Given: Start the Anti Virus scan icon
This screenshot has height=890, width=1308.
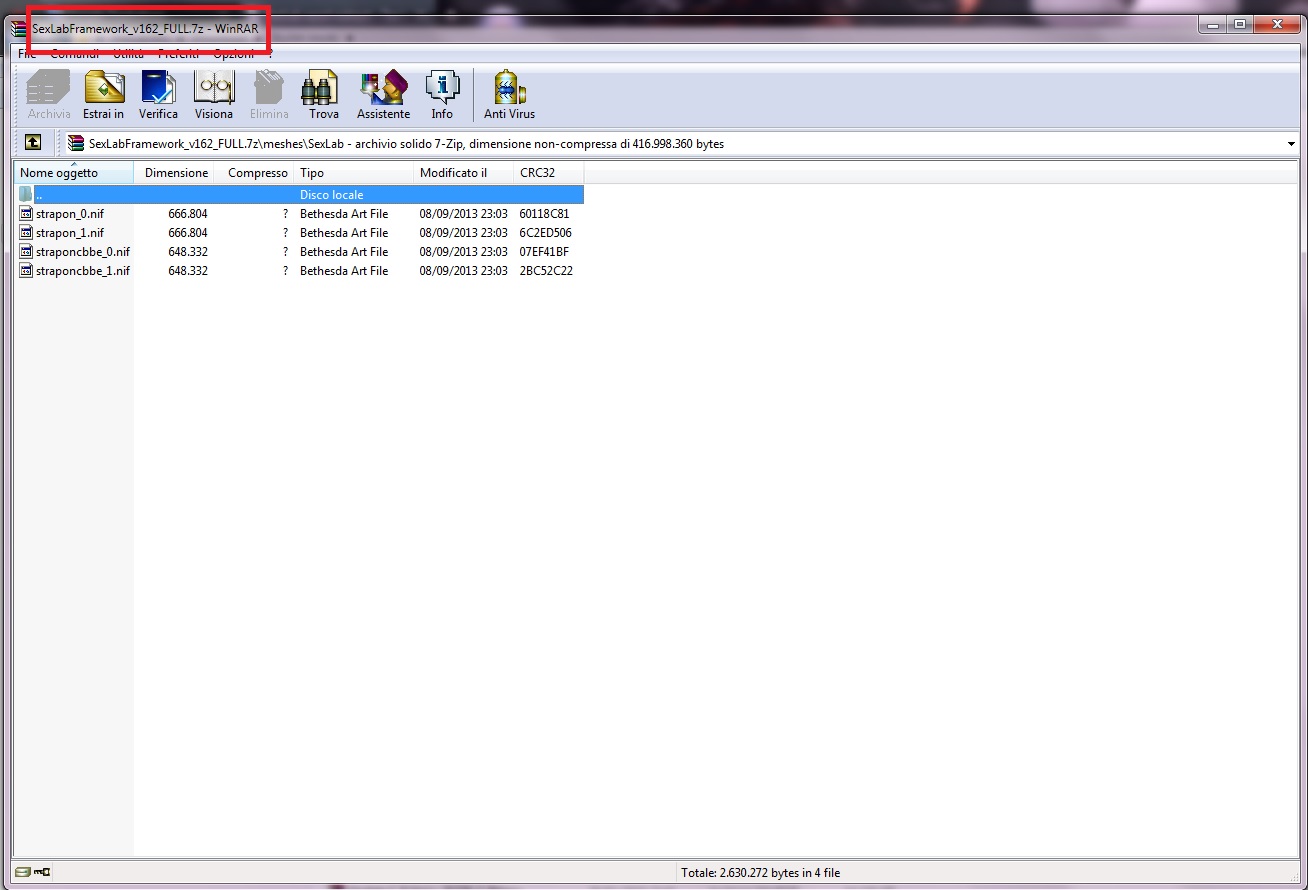Looking at the screenshot, I should pyautogui.click(x=509, y=88).
